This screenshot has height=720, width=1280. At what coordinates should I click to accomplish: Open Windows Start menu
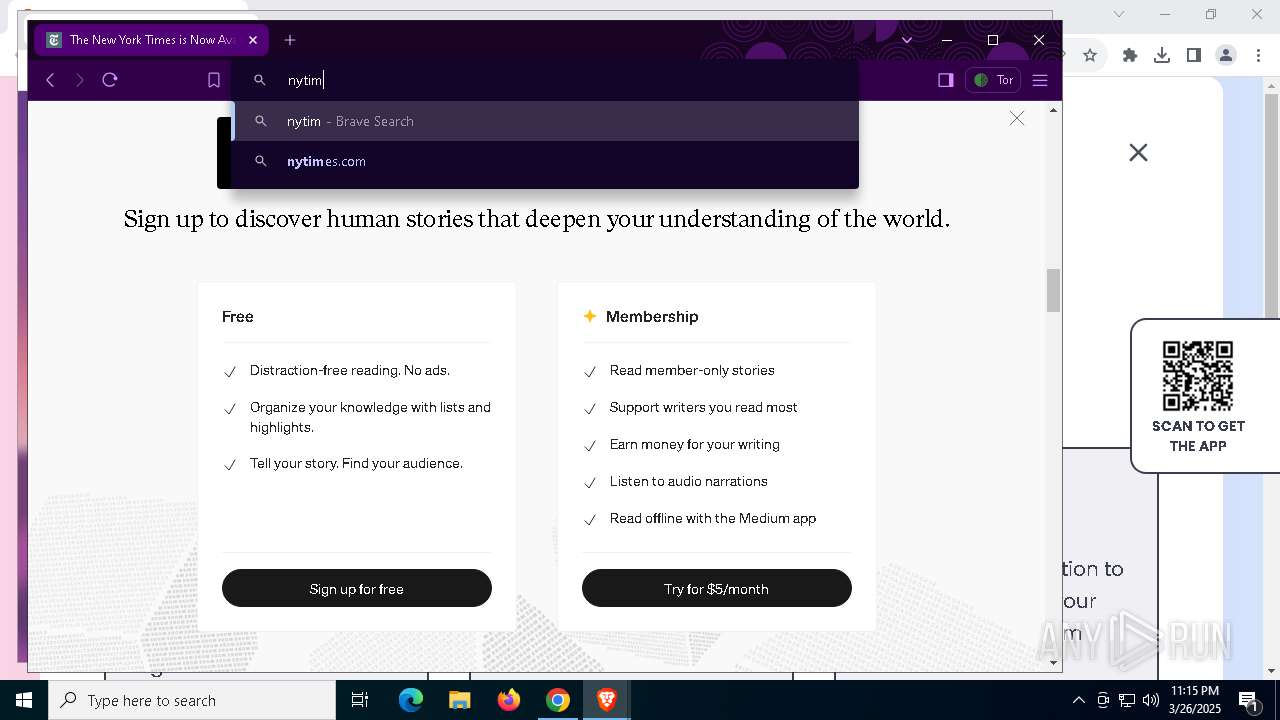24,700
